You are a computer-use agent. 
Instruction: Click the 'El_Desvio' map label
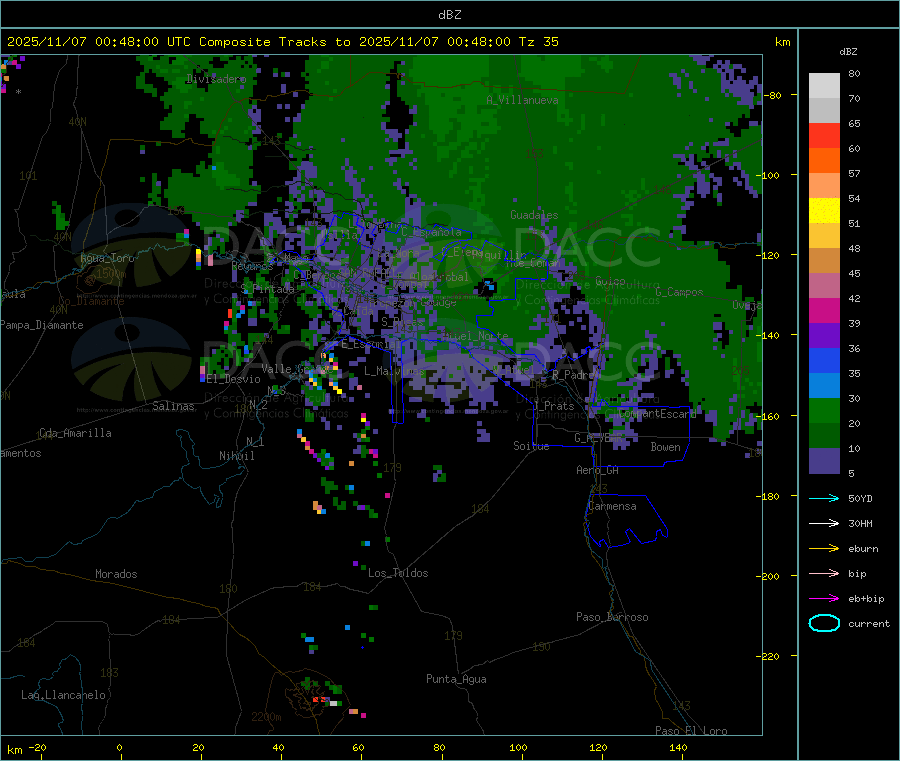(x=234, y=379)
